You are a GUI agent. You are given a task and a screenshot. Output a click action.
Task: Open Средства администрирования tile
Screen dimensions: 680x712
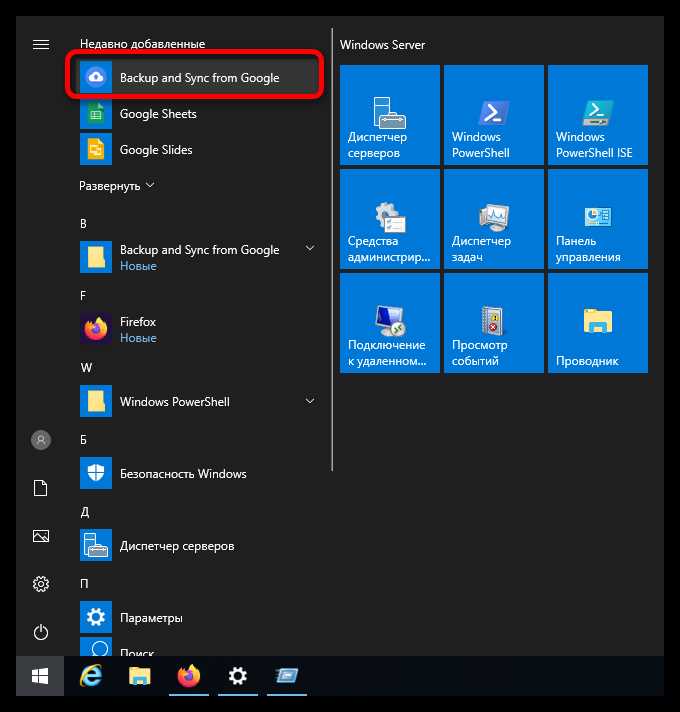point(390,219)
